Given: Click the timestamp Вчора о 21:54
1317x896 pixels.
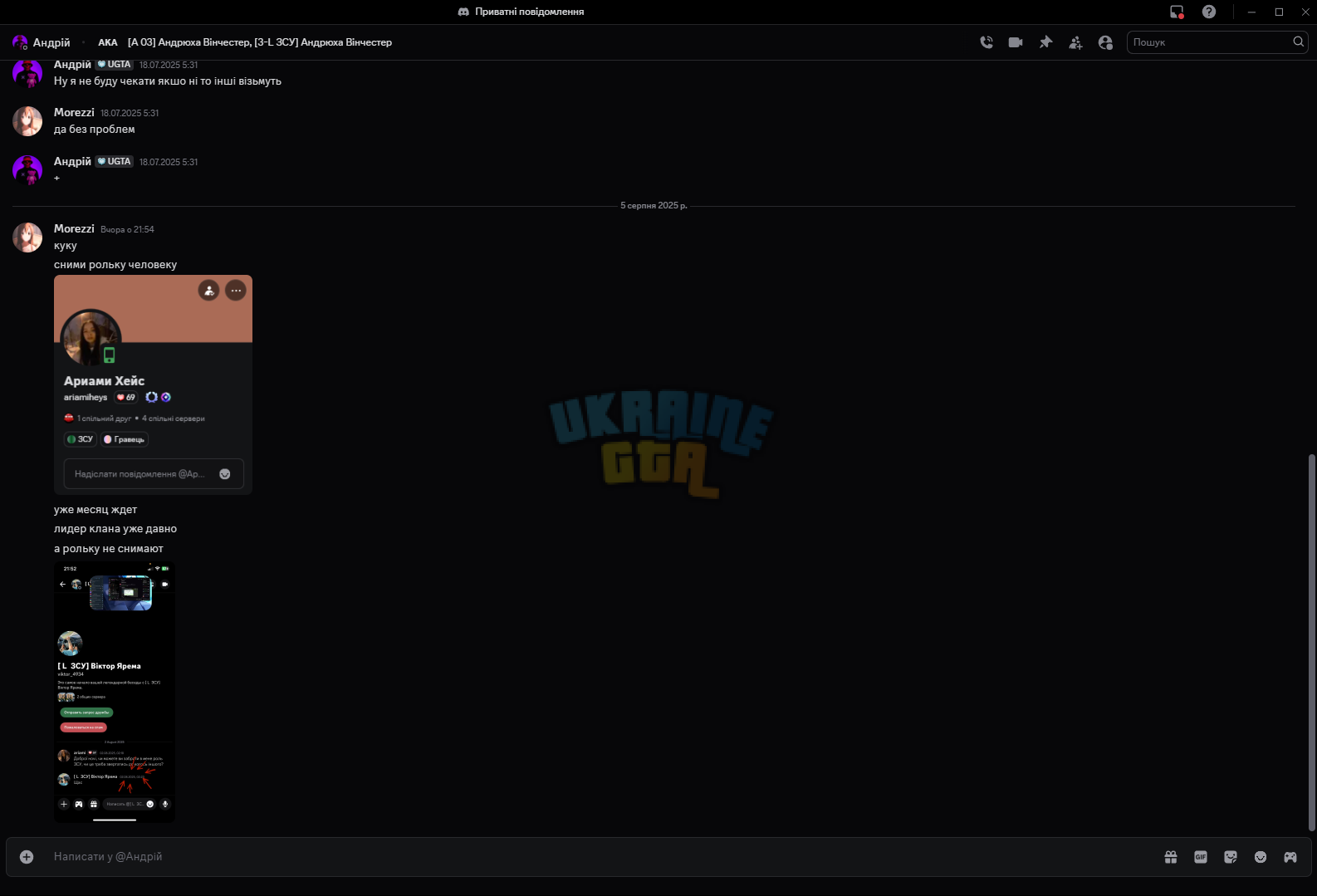Looking at the screenshot, I should [x=127, y=229].
